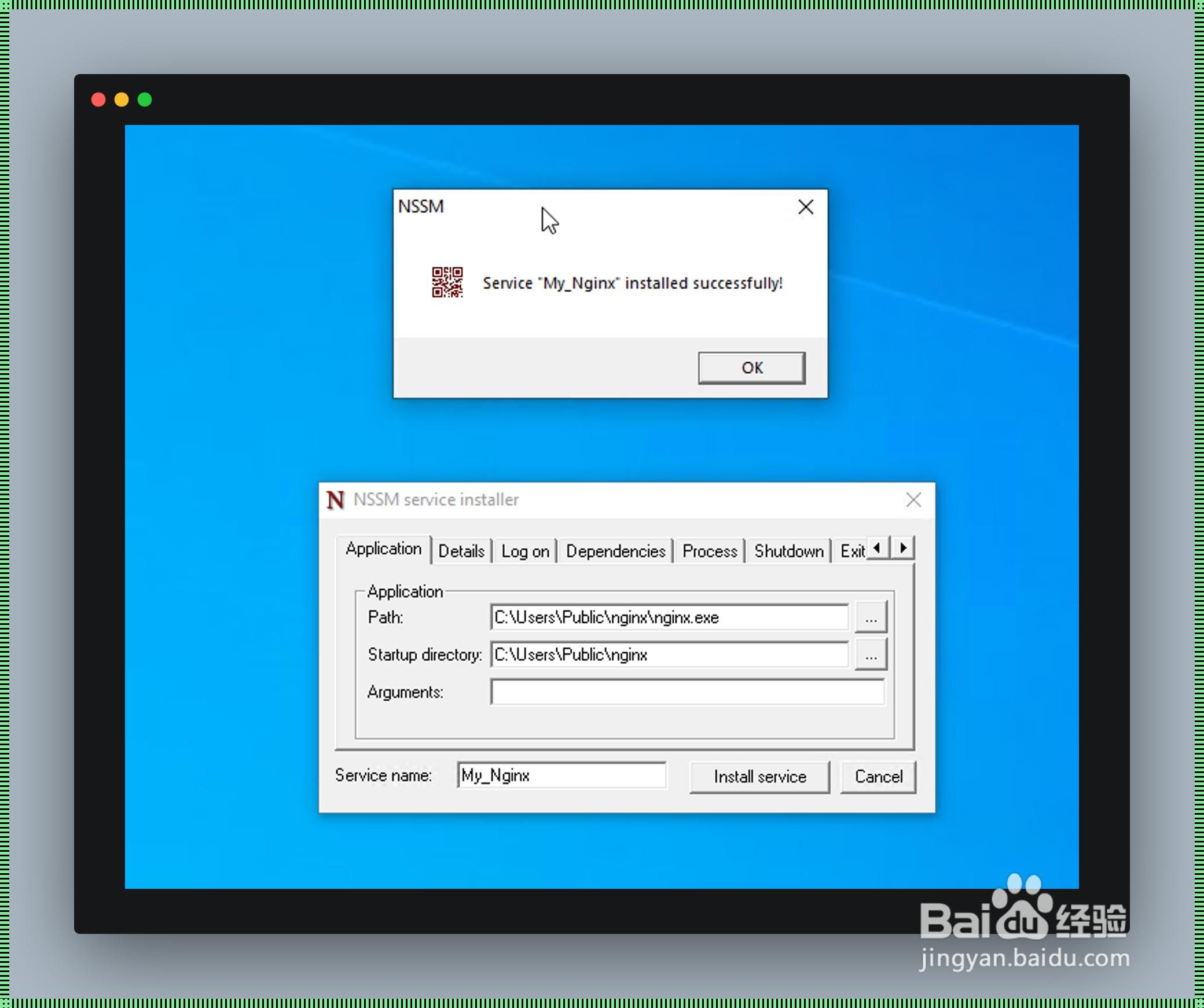
Task: Click the Arguments input field
Action: 688,692
